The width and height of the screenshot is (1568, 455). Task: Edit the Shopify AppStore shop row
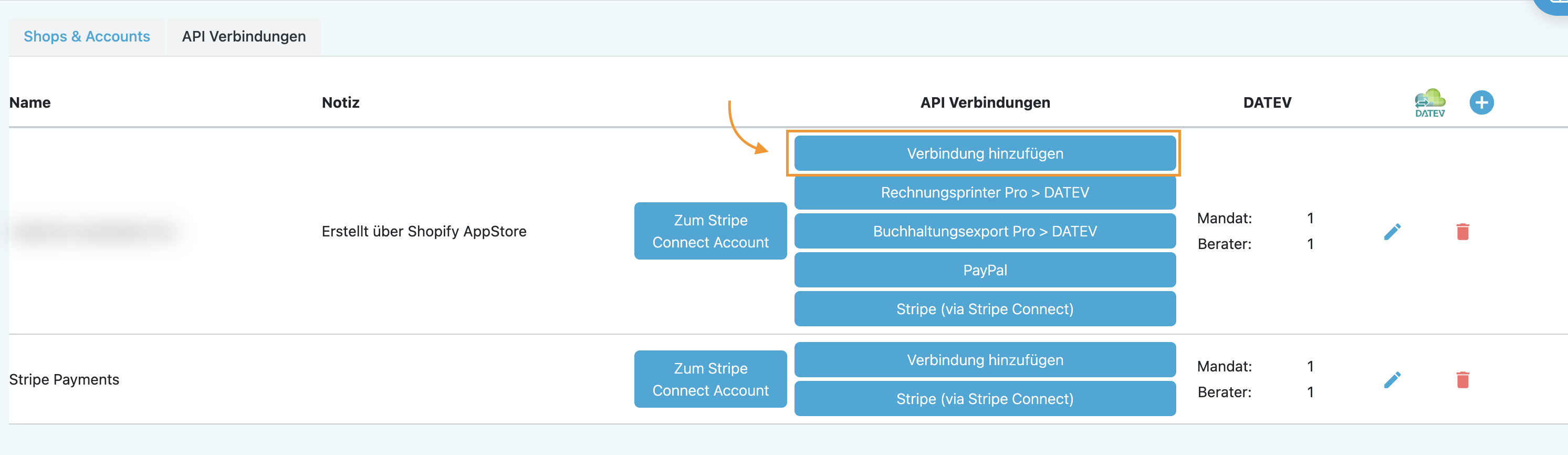tap(1392, 232)
